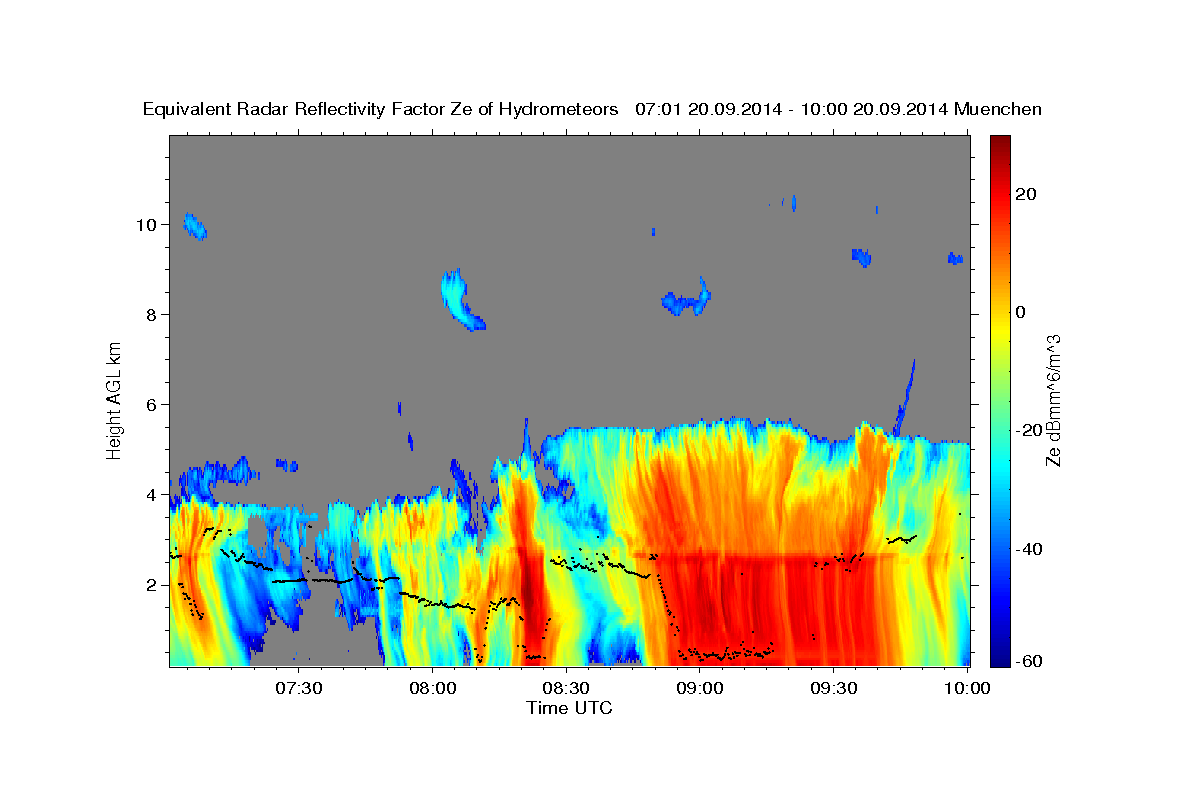This screenshot has height=800, width=1200.
Task: Click the plot title text
Action: [x=593, y=109]
